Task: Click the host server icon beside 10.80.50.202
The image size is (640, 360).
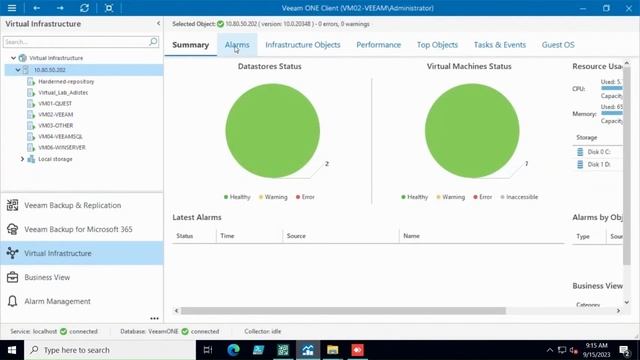Action: [26, 70]
